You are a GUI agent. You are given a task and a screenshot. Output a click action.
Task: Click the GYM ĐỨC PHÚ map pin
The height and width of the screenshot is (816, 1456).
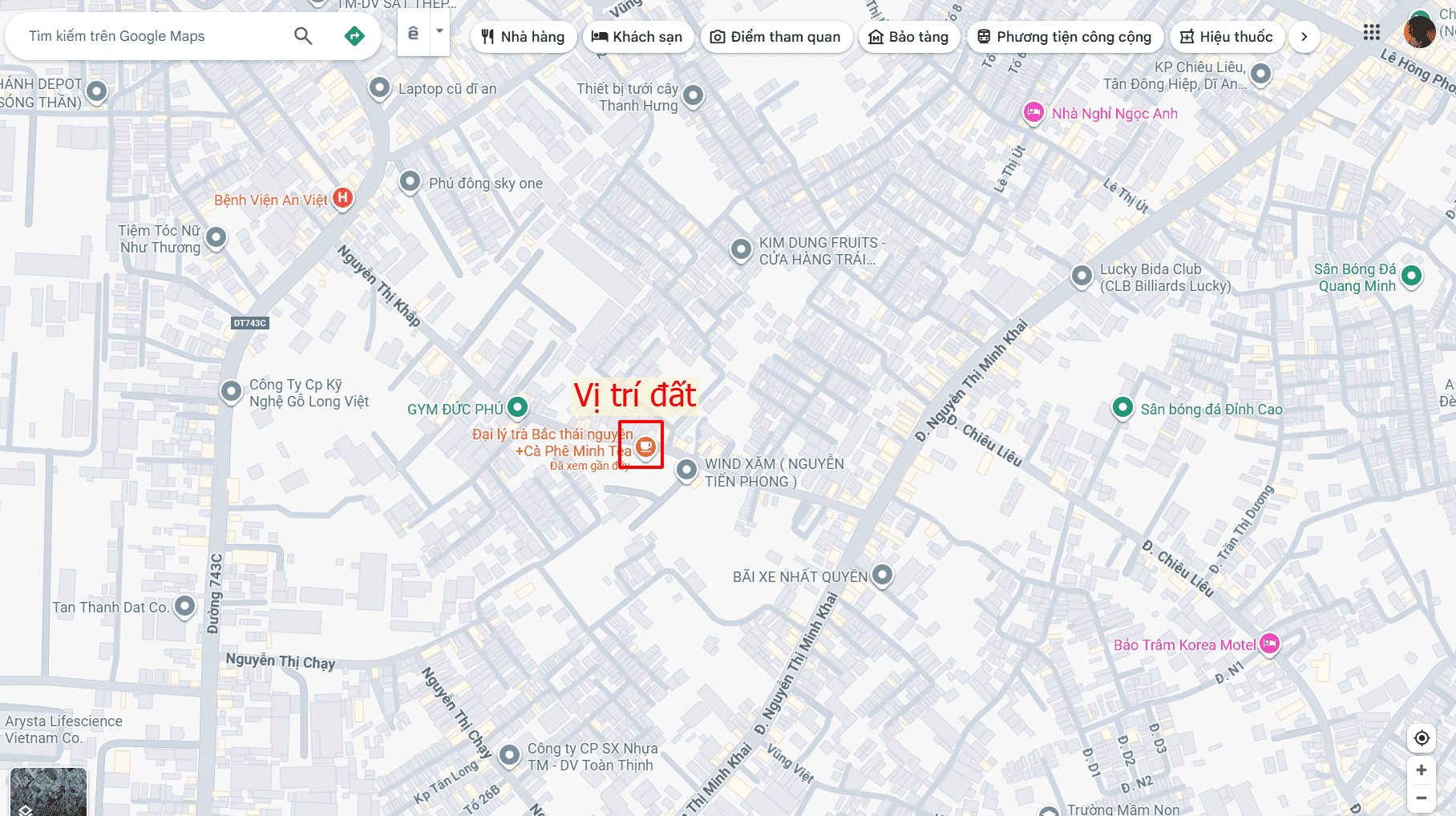(x=518, y=407)
